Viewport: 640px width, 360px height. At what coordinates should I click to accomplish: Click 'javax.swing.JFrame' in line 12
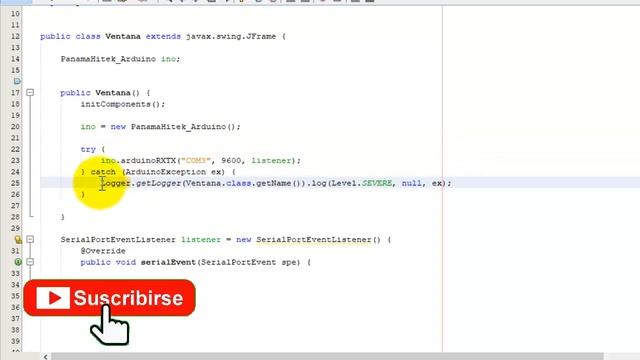231,36
